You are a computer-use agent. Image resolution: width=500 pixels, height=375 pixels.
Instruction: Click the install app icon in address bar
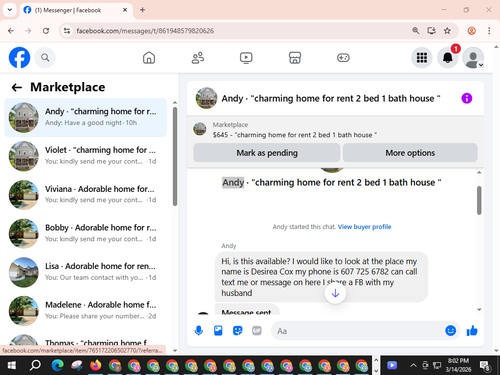[x=431, y=31]
